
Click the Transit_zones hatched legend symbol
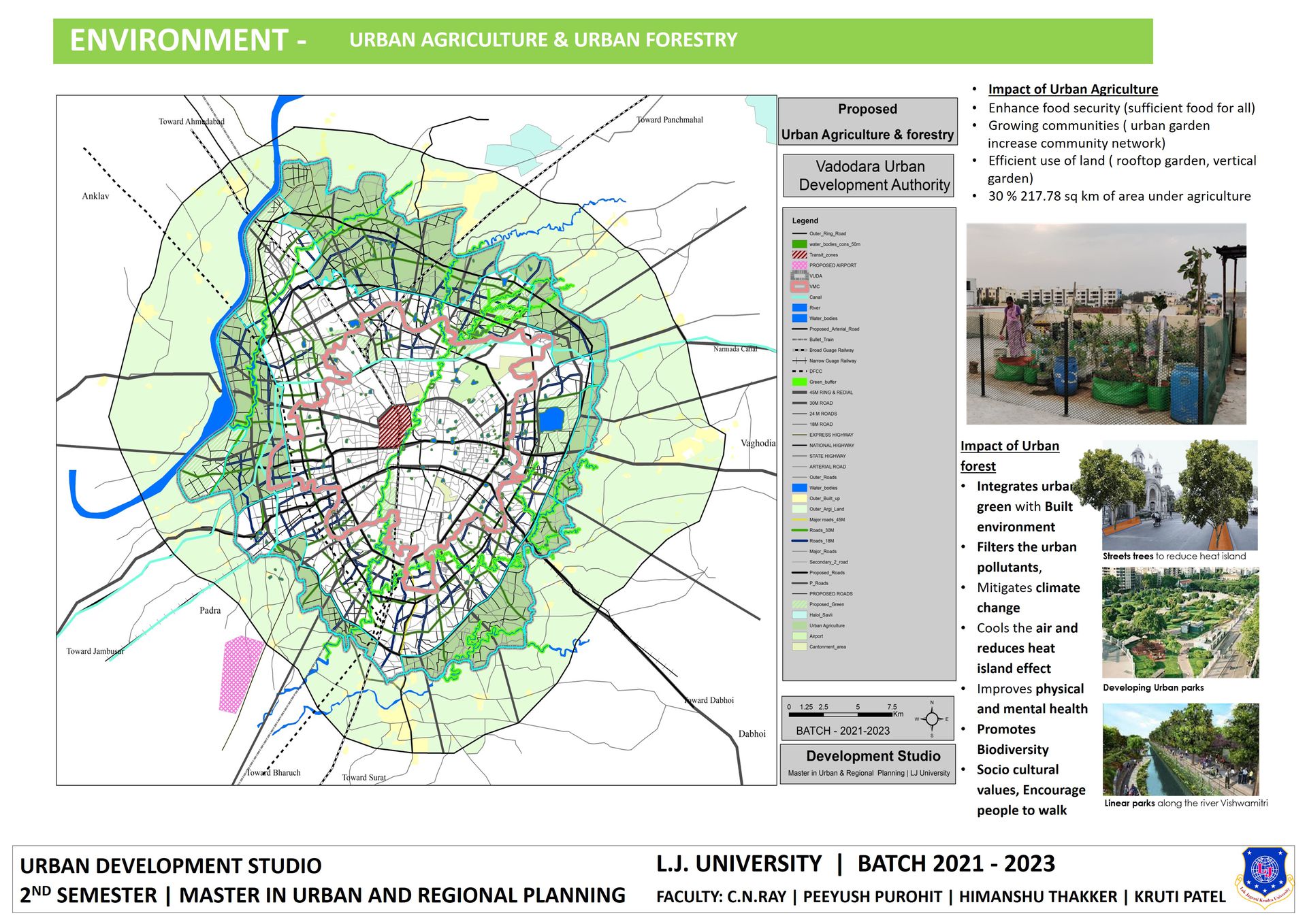pyautogui.click(x=799, y=254)
